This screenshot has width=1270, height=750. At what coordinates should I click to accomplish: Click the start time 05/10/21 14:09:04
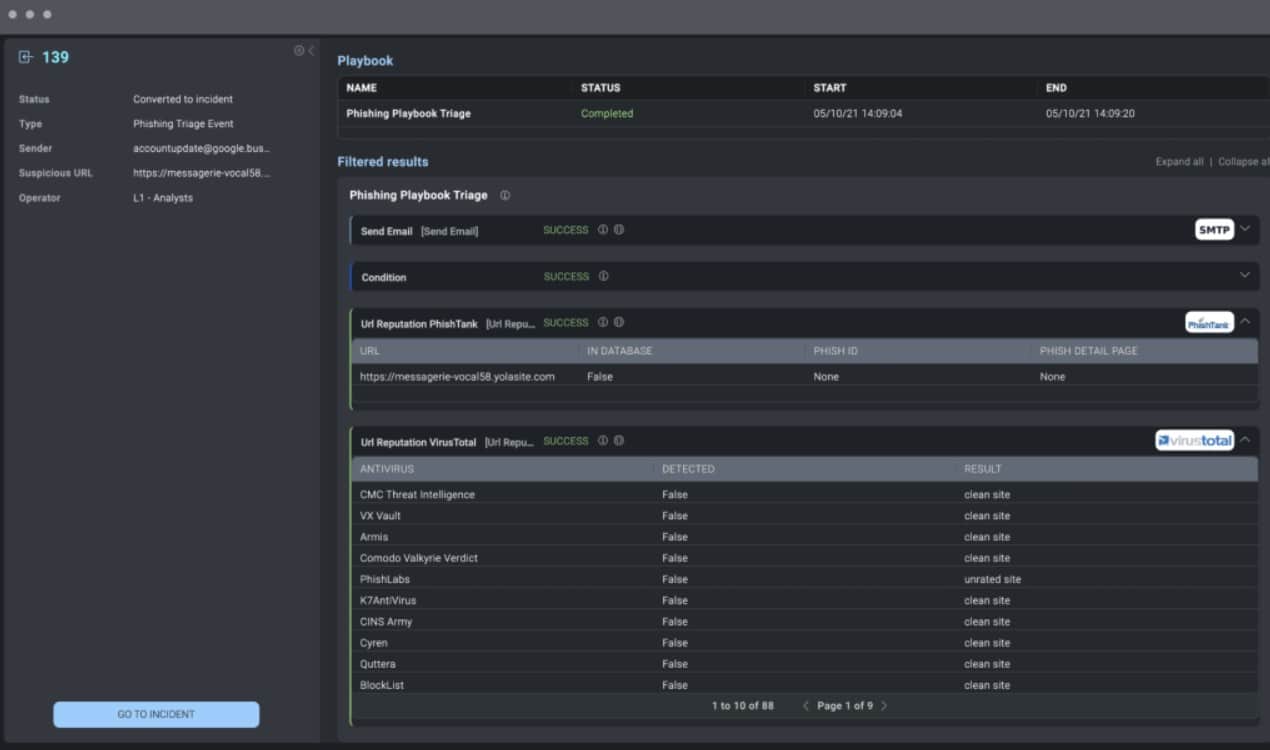coord(858,114)
